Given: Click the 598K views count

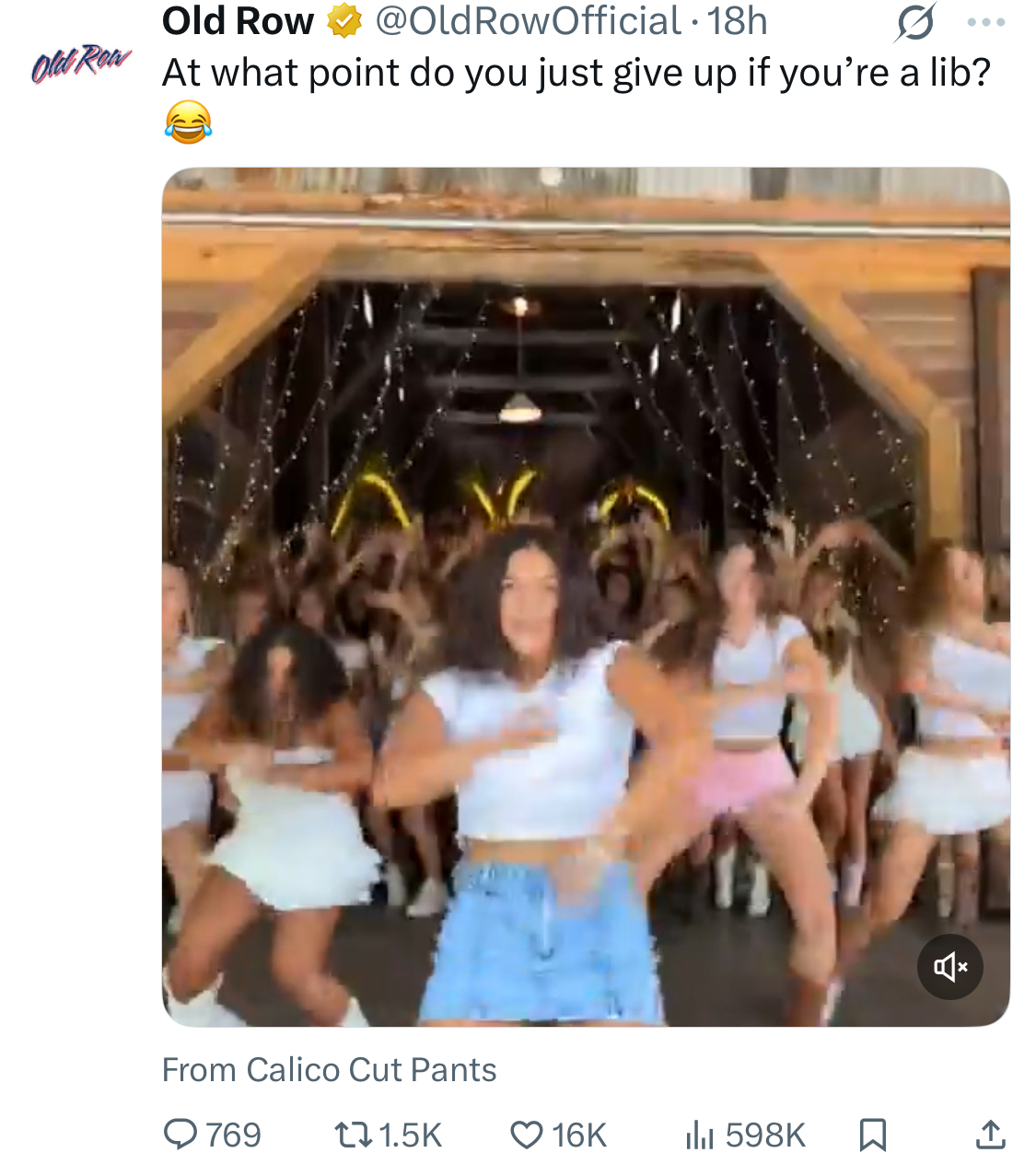Looking at the screenshot, I should 765,1135.
